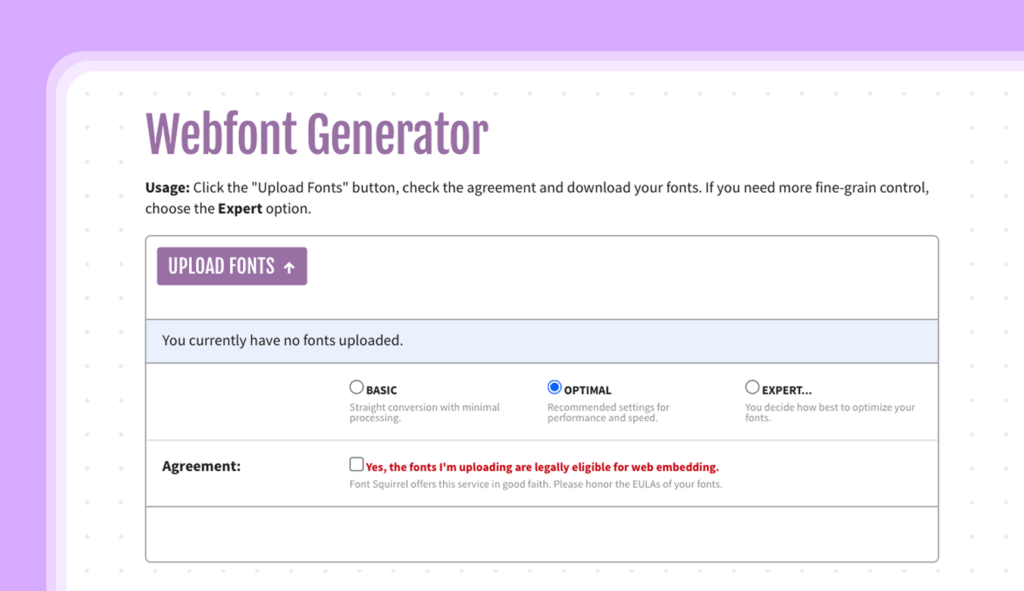Expand the Expert... options section

[786, 388]
